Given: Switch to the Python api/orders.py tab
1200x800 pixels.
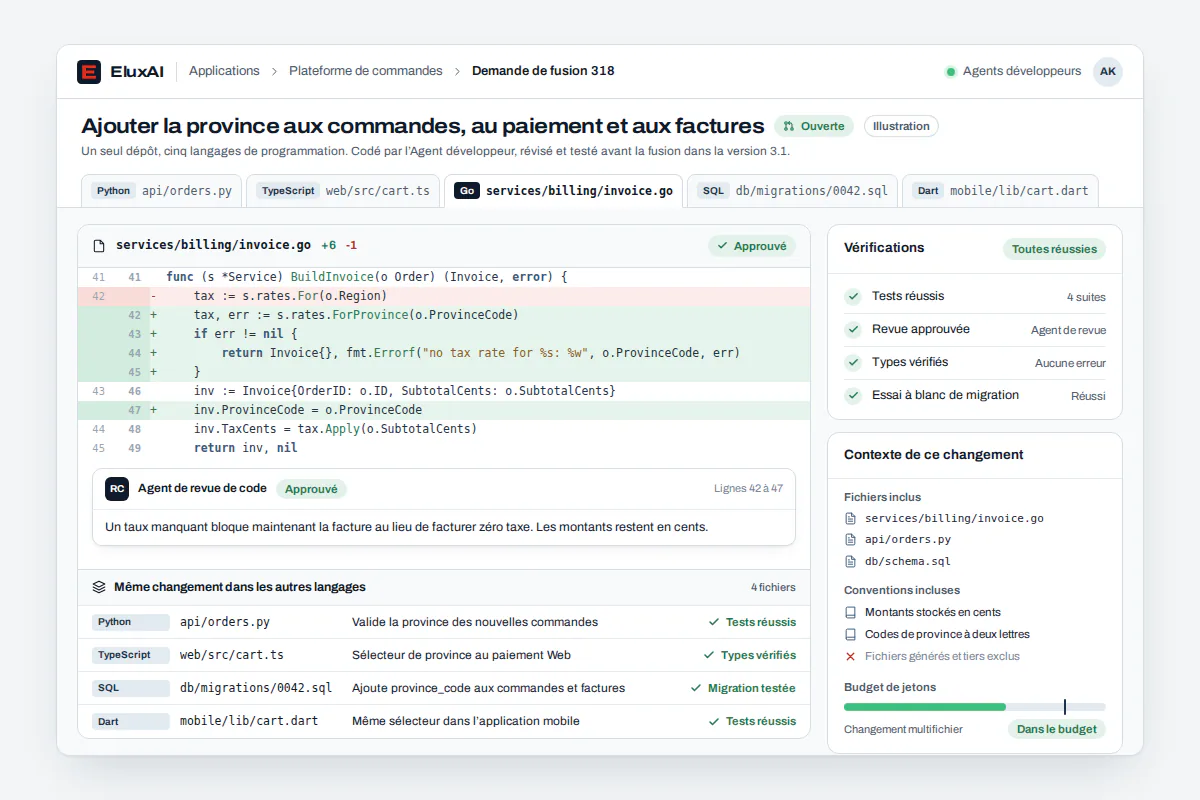Looking at the screenshot, I should [x=163, y=191].
